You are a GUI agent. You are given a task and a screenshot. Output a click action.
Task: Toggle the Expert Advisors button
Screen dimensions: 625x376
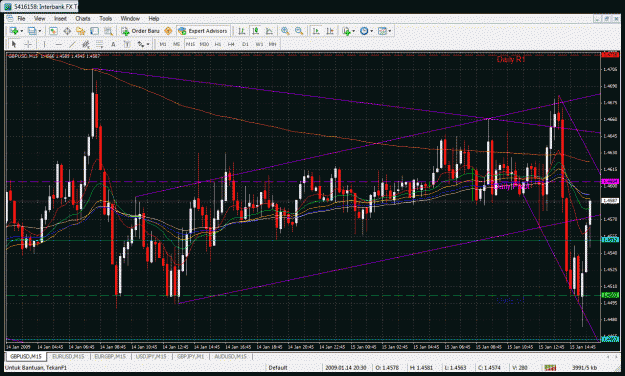click(203, 31)
